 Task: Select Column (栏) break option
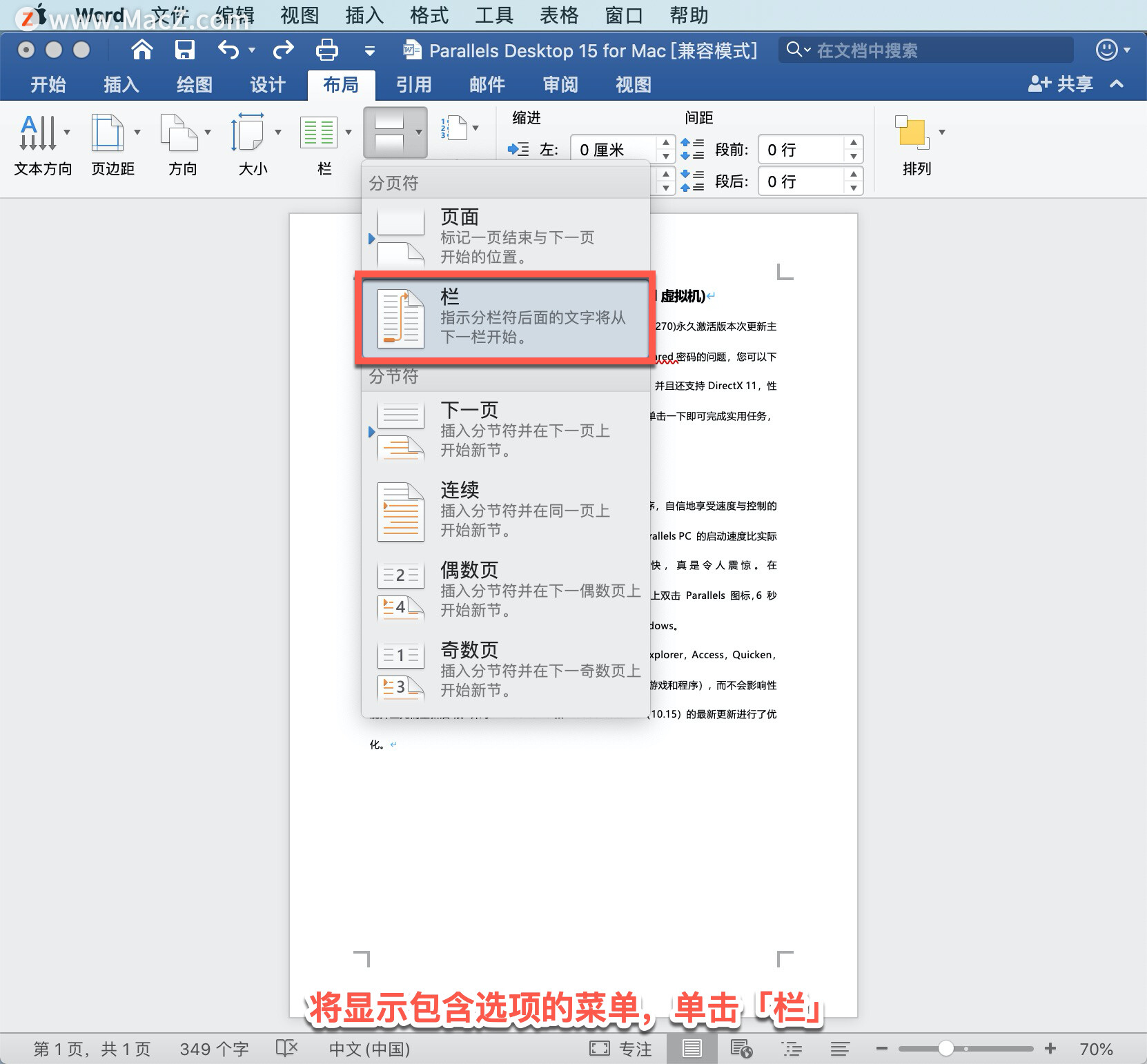506,317
